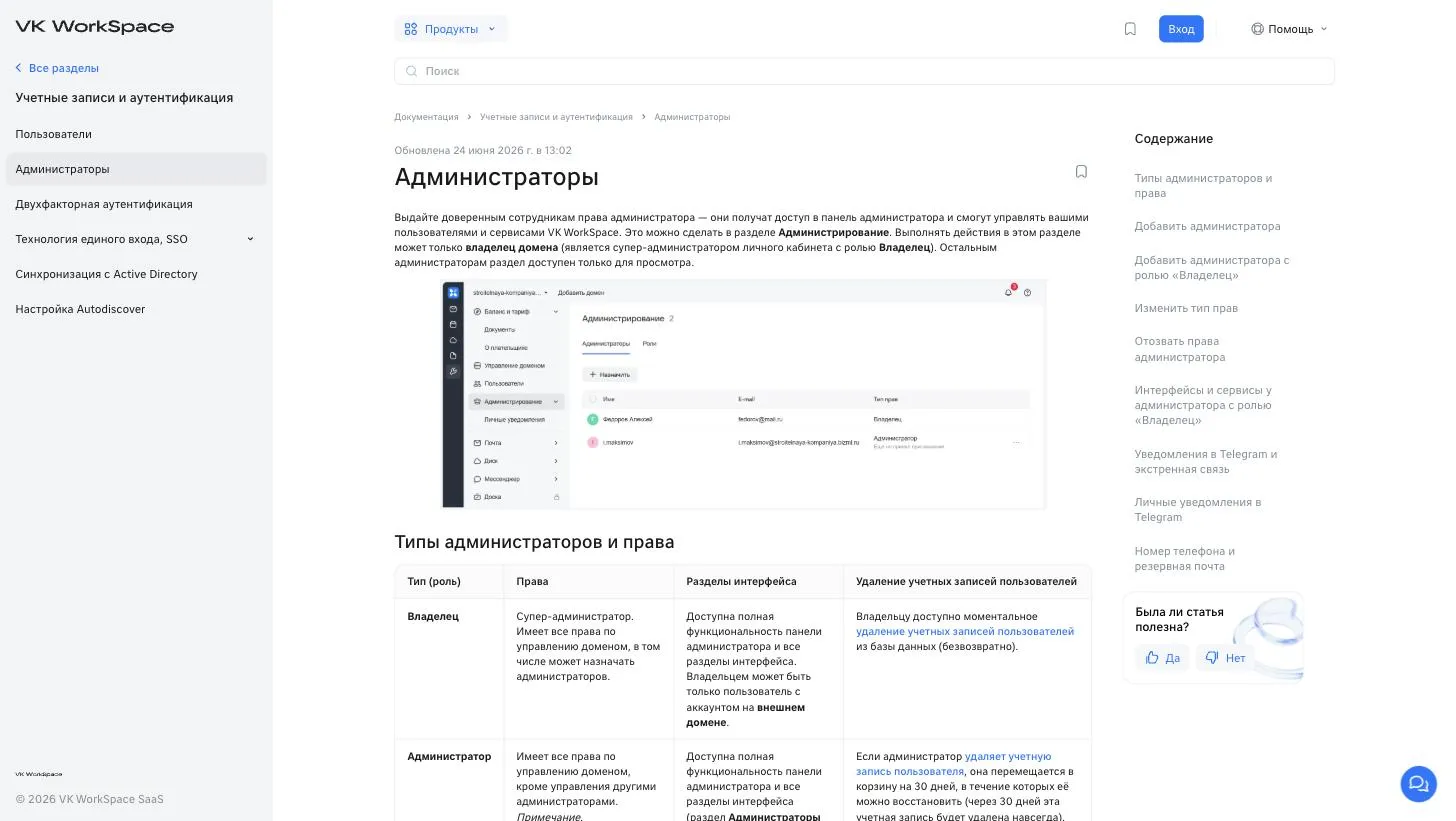1456x821 pixels.
Task: Expand the Помощь dropdown menu
Action: coord(1290,29)
